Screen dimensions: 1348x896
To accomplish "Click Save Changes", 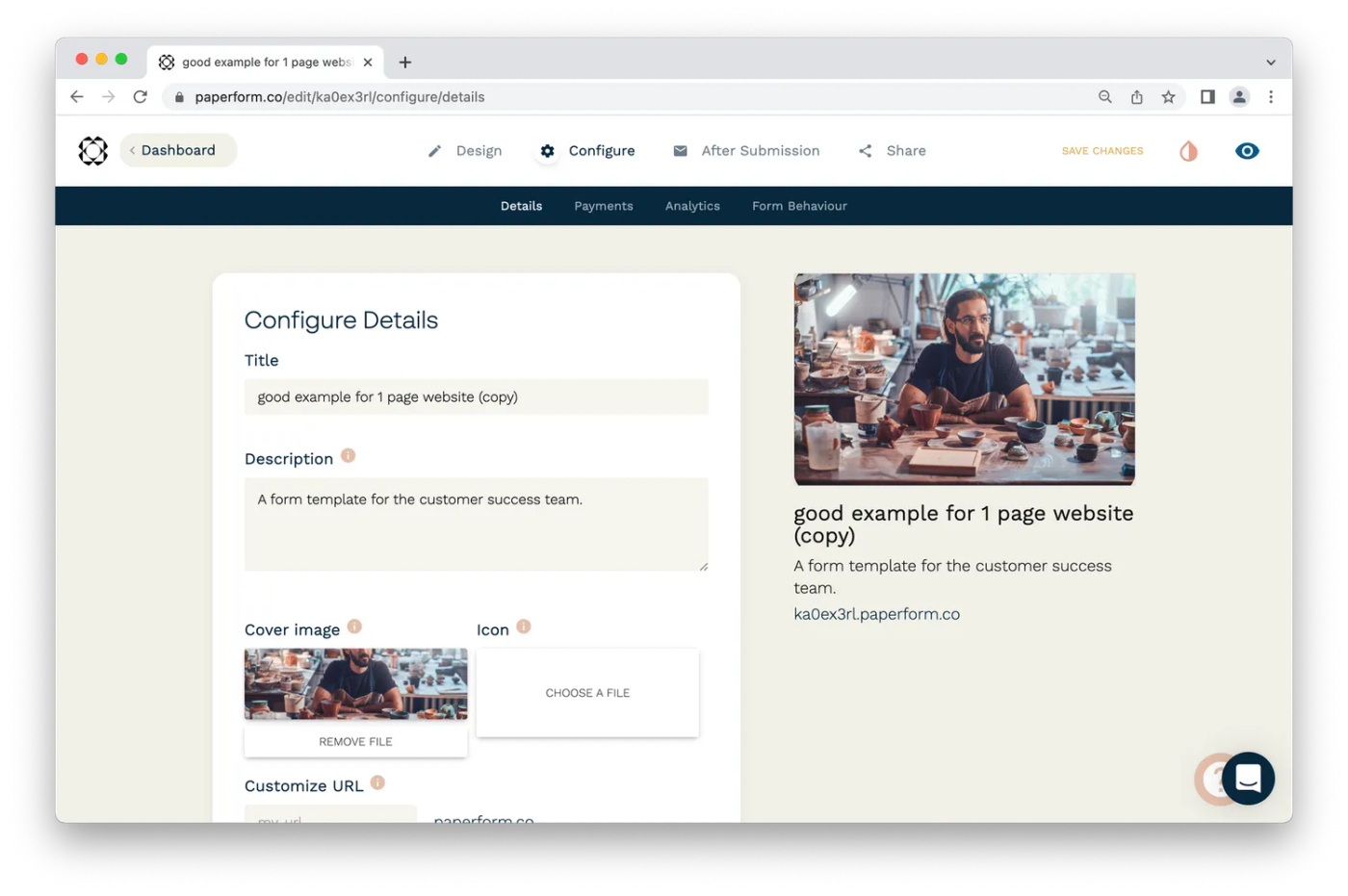I will 1102,151.
